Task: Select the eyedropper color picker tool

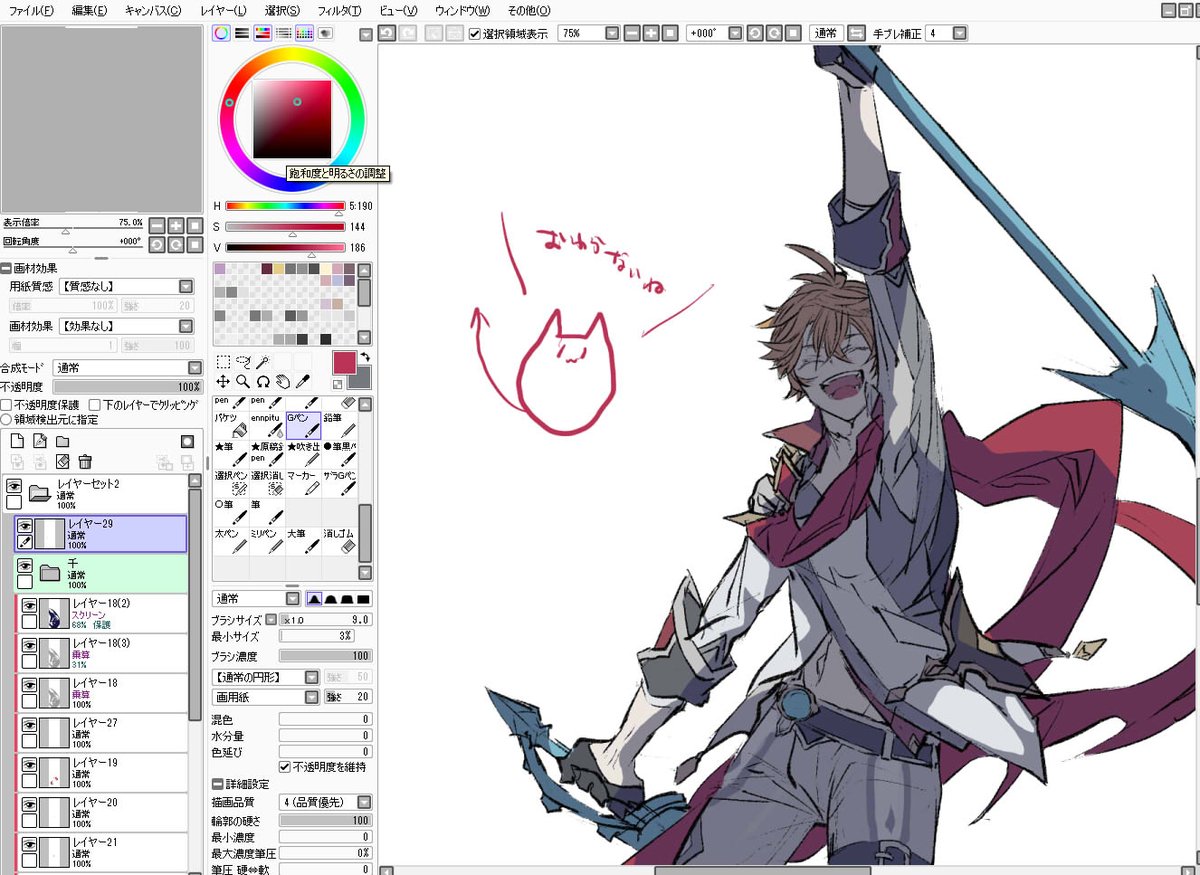Action: click(x=303, y=381)
